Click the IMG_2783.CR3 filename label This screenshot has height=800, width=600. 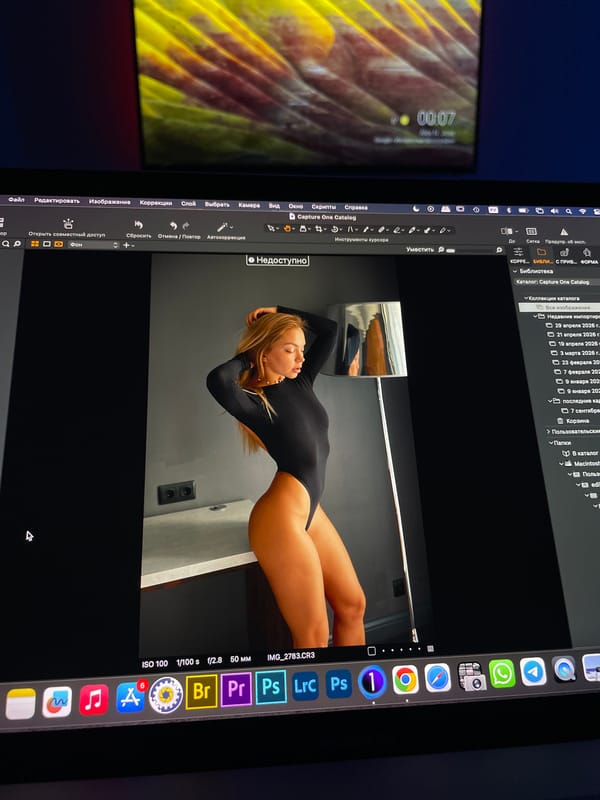pos(291,656)
